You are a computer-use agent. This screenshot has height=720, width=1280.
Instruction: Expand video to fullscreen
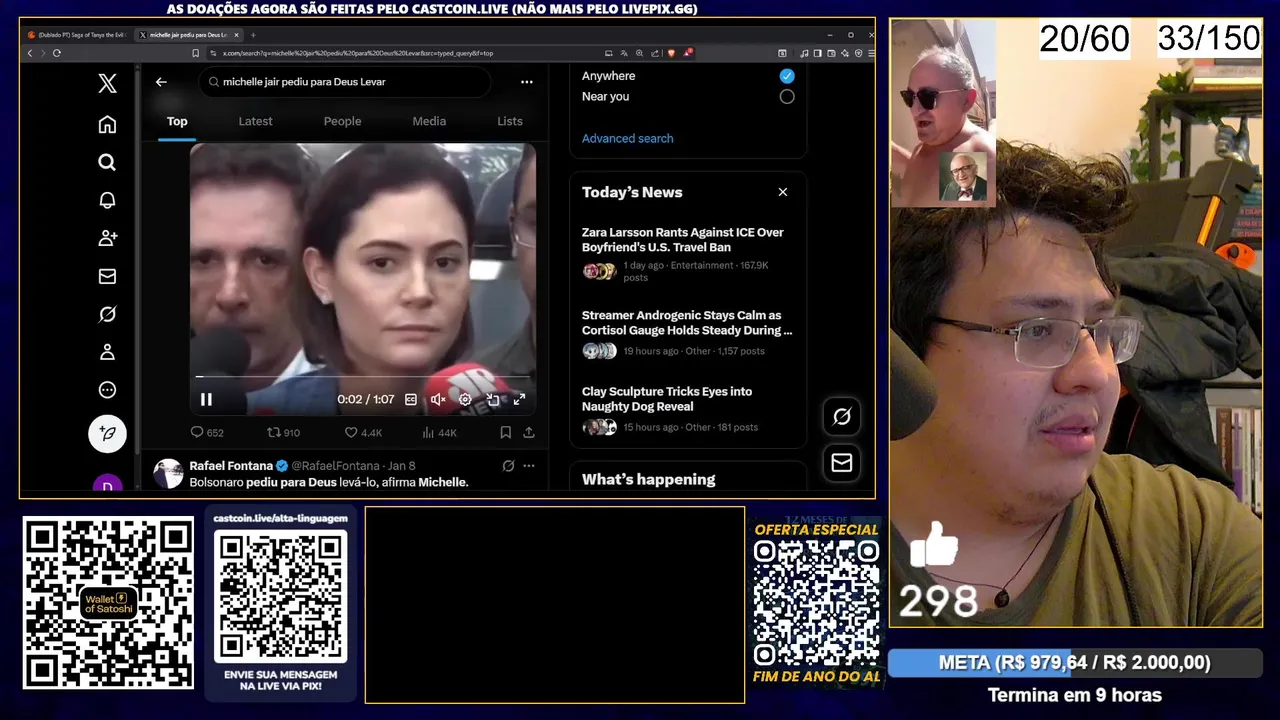(x=519, y=399)
